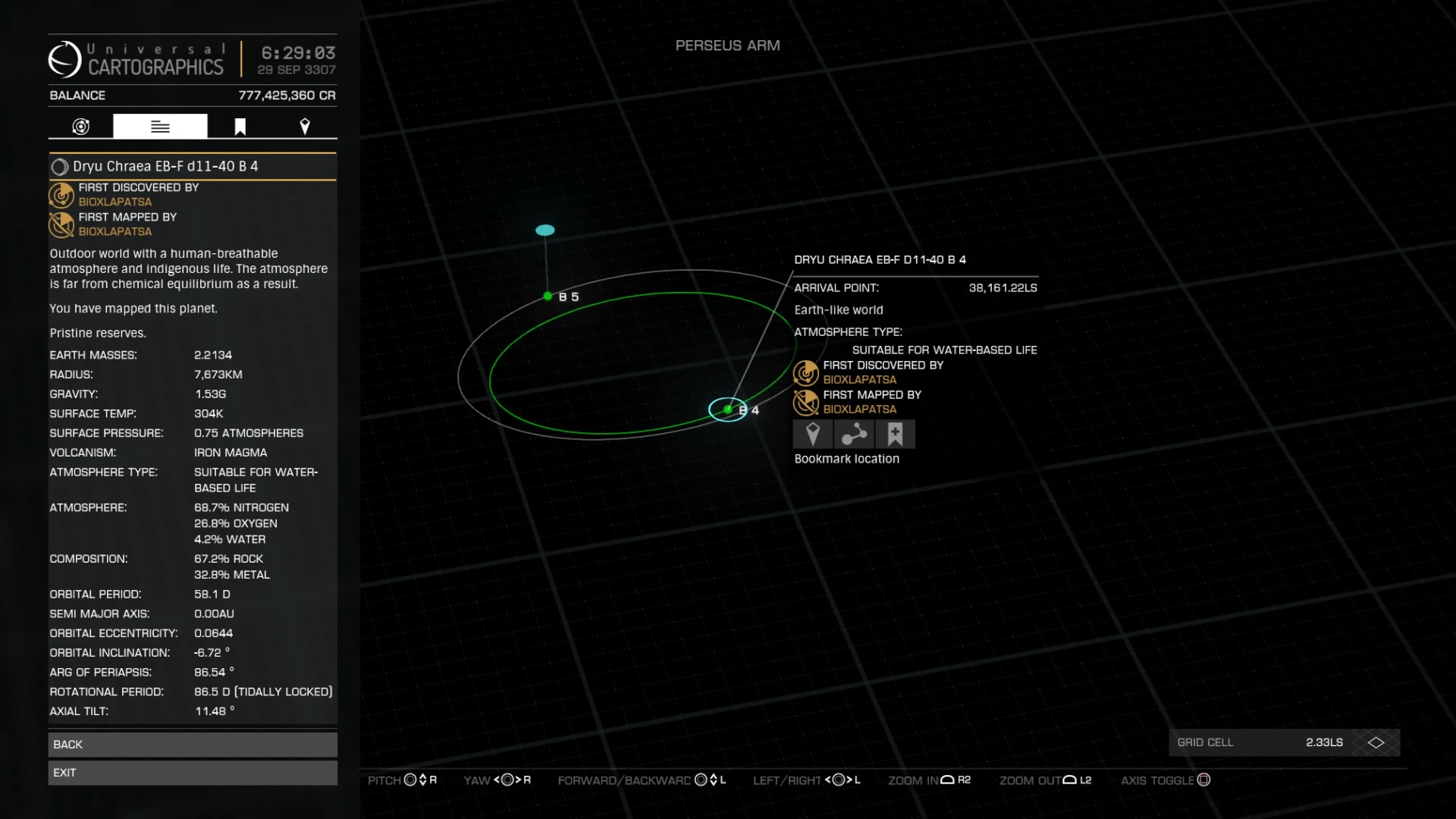Click the Orbital Eccentricity 0.0644 value
The width and height of the screenshot is (1456, 819).
pyautogui.click(x=214, y=633)
